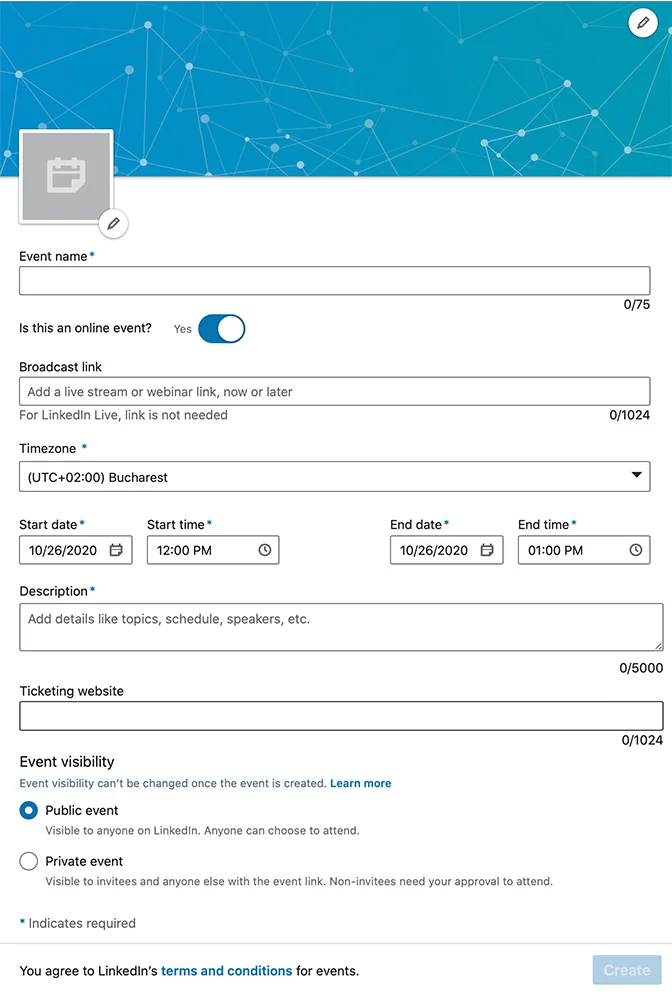Click the event logo edit pencil icon
672x999 pixels.
pyautogui.click(x=113, y=223)
